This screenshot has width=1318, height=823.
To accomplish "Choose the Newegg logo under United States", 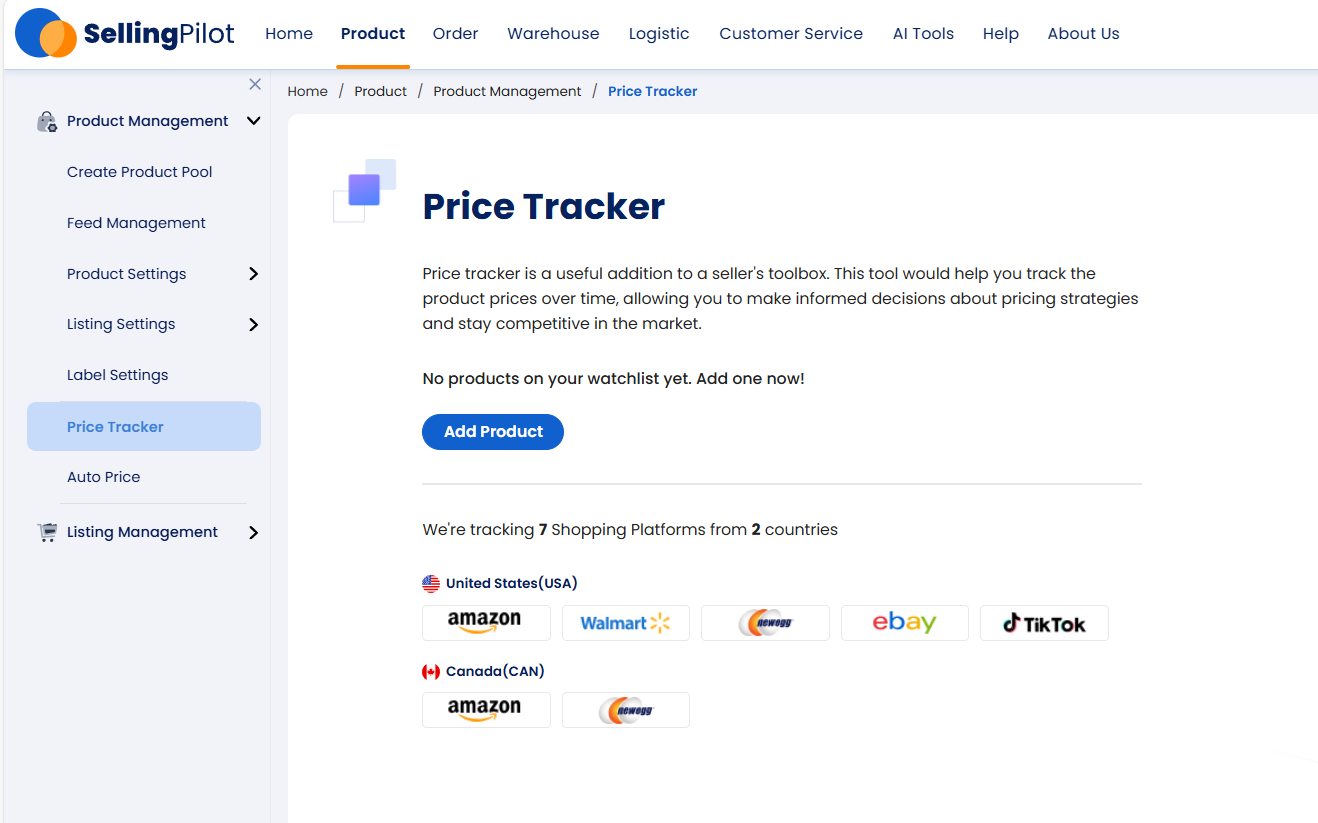I will click(x=765, y=623).
